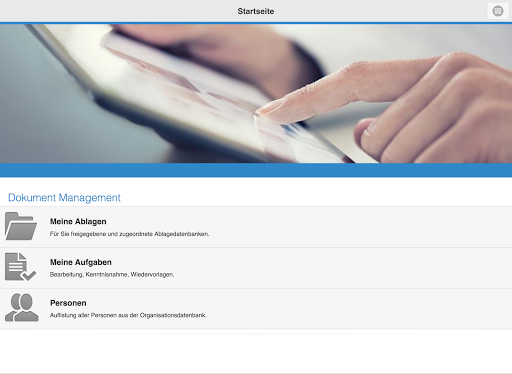This screenshot has height=374, width=512.
Task: Select the Dokument Management heading
Action: coord(64,198)
